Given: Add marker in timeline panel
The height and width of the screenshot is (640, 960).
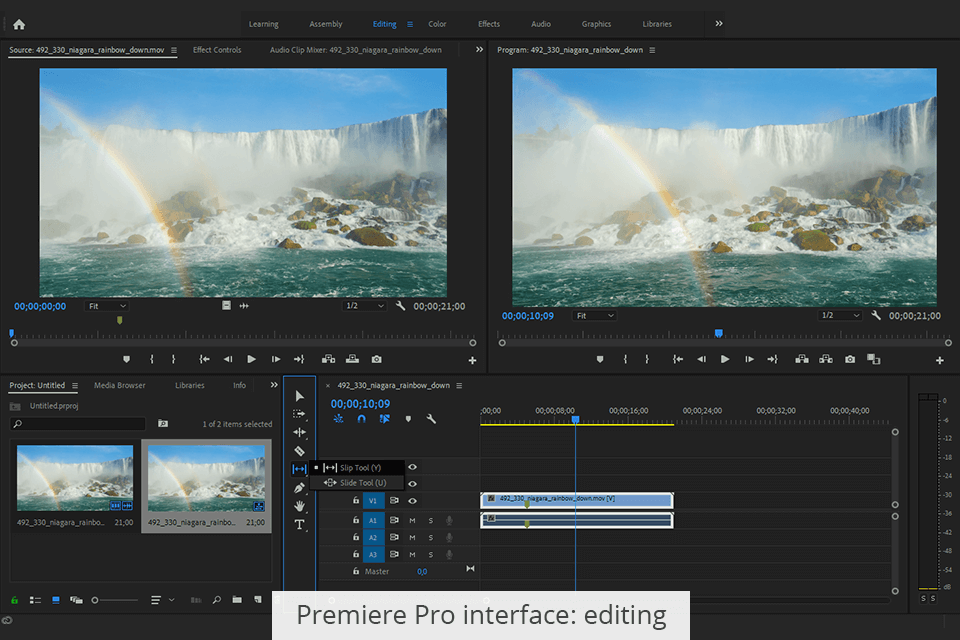Looking at the screenshot, I should tap(408, 420).
